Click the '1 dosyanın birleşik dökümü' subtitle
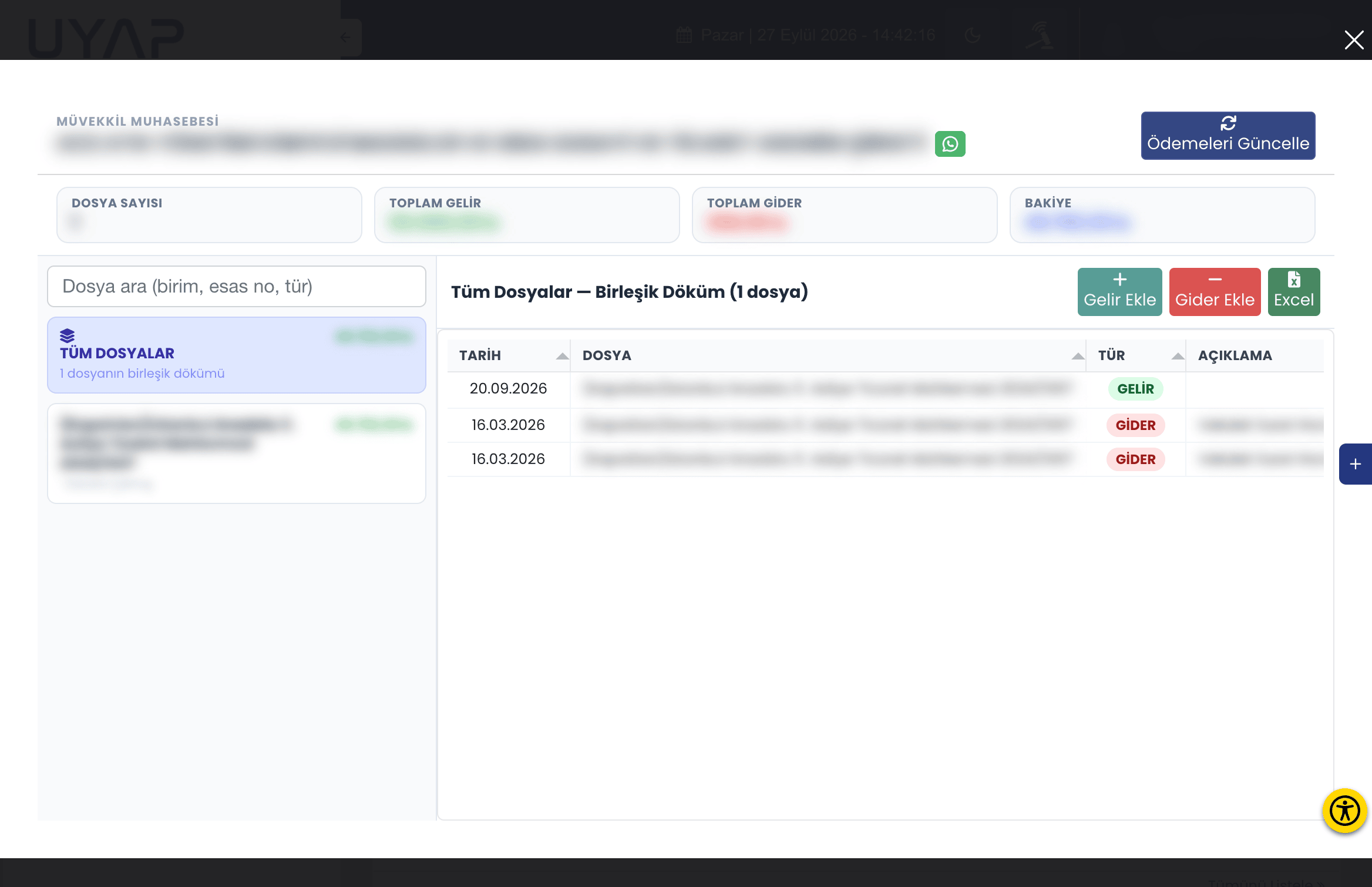Image resolution: width=1372 pixels, height=887 pixels. [142, 374]
